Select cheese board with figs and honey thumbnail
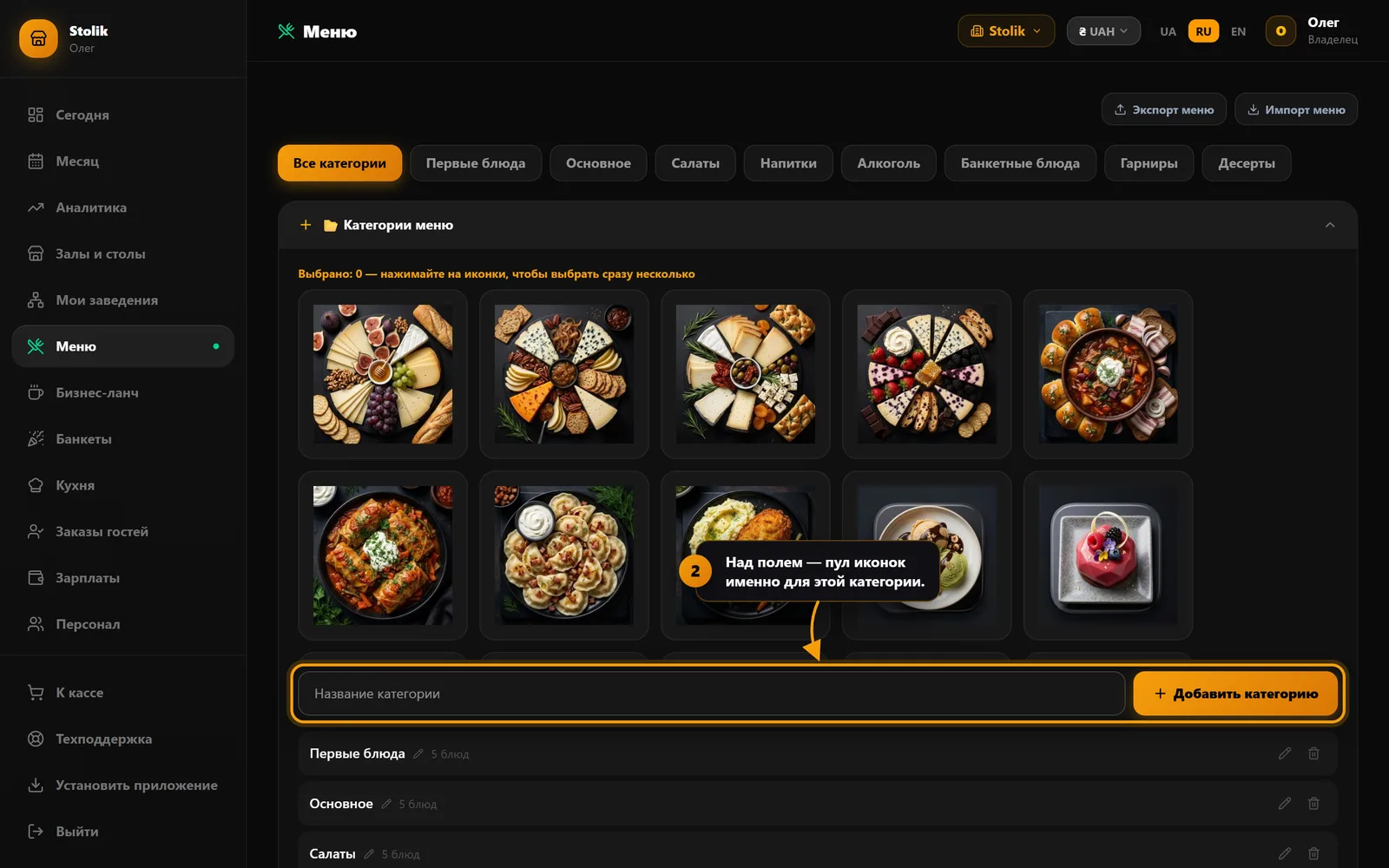The height and width of the screenshot is (868, 1389). coord(383,374)
